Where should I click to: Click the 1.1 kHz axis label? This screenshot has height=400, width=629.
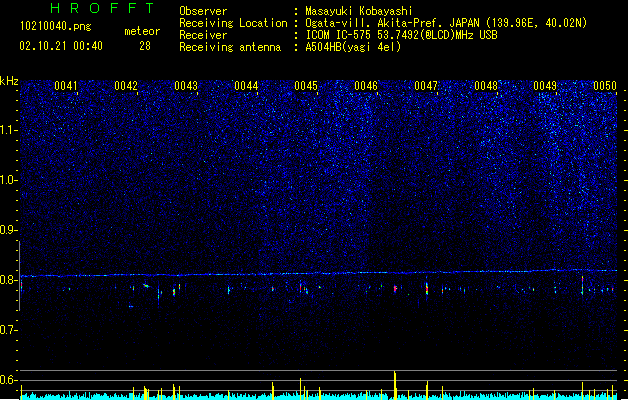click(x=8, y=130)
